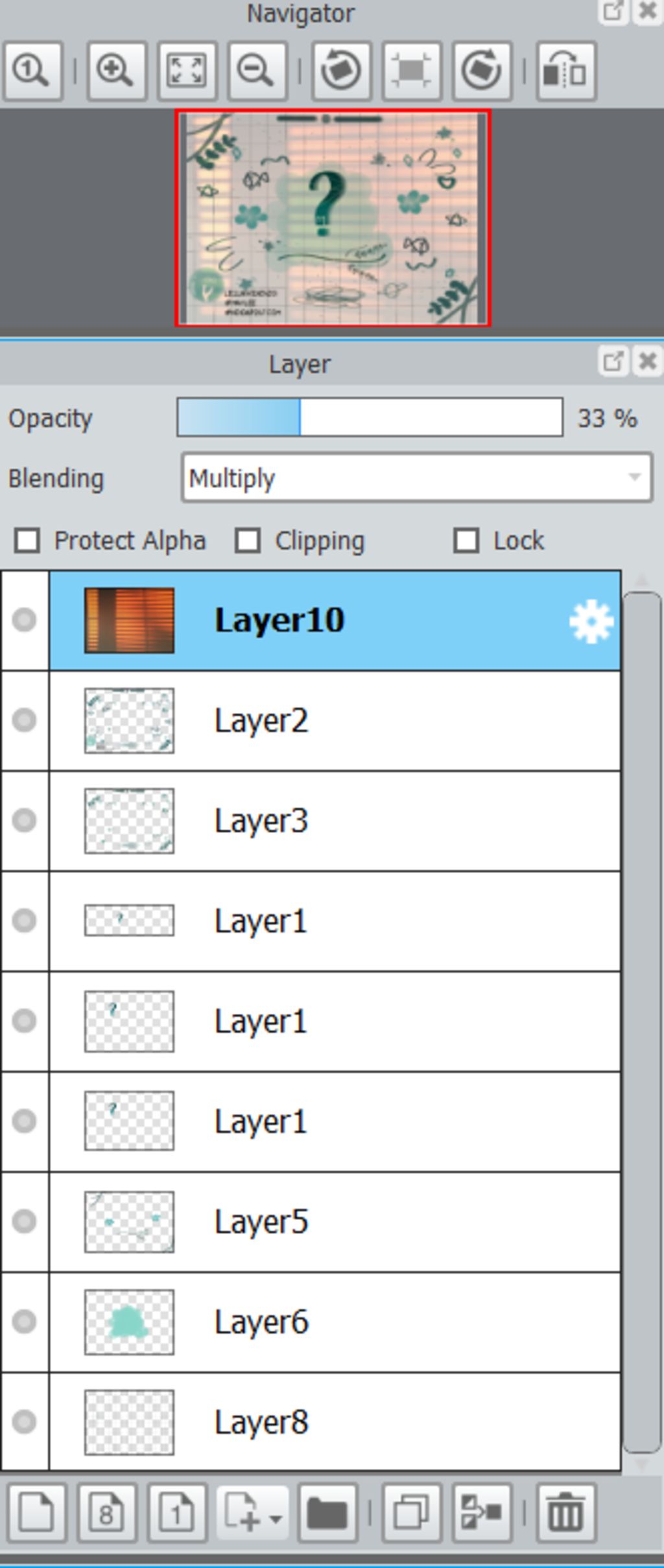Viewport: 664px width, 1568px height.
Task: Open Layer10 settings gear
Action: 591,622
